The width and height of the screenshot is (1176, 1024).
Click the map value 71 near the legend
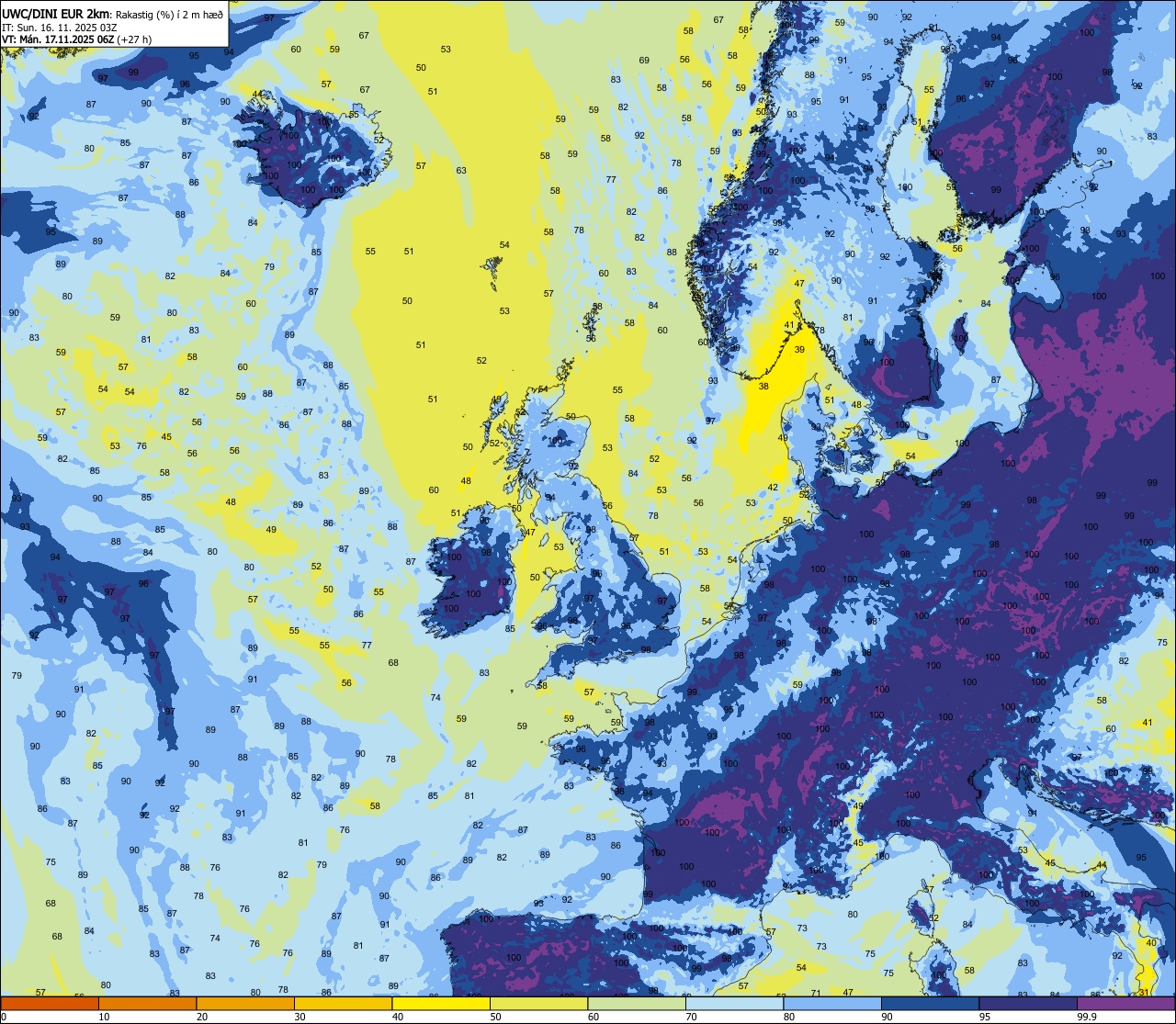(x=816, y=993)
